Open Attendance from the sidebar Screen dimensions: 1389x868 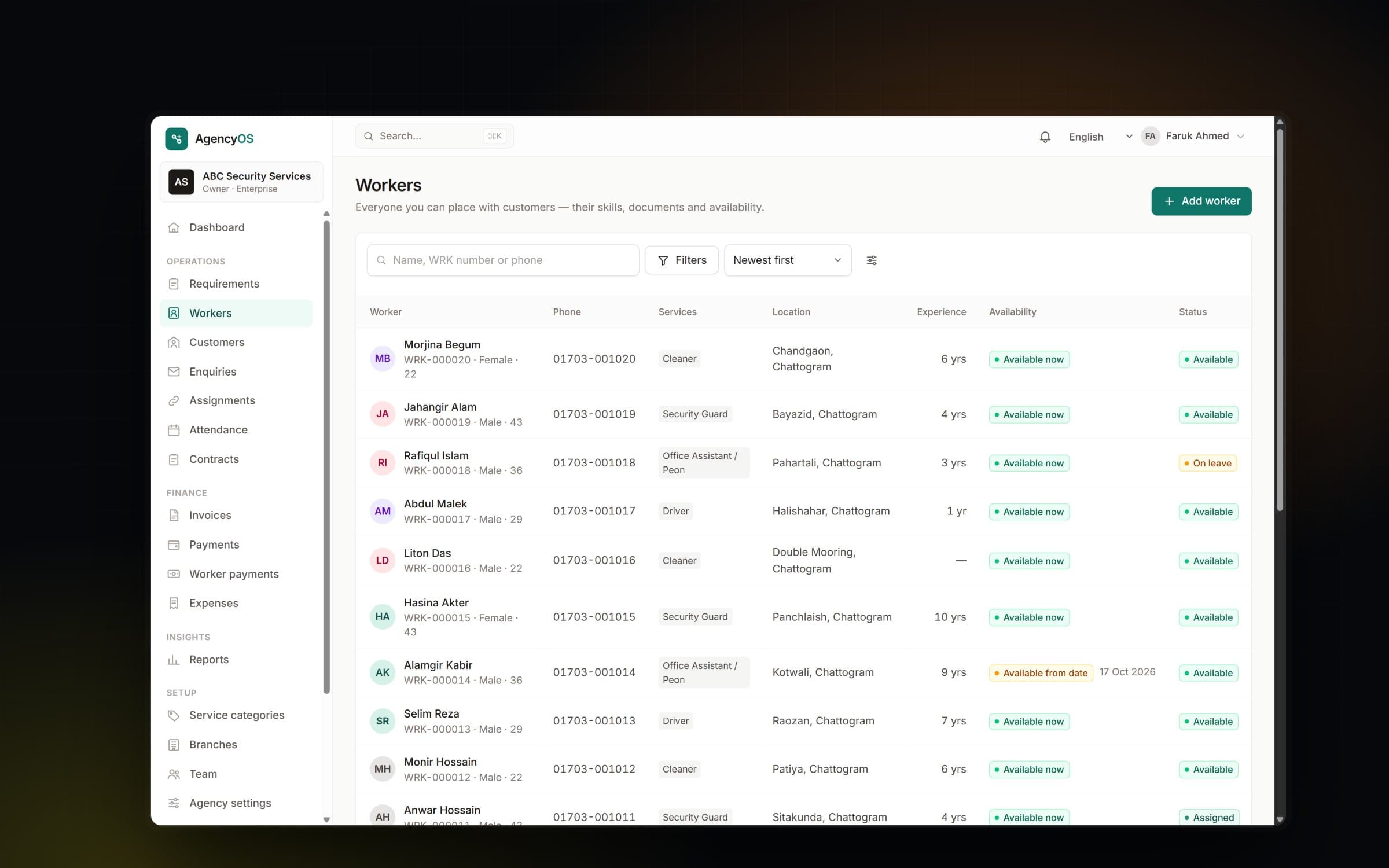pos(236,430)
